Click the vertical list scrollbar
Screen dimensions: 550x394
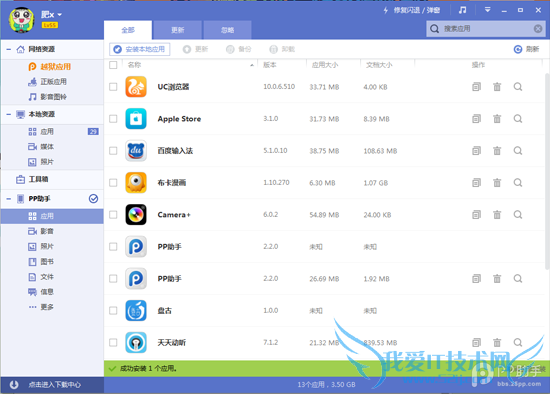tap(547, 172)
